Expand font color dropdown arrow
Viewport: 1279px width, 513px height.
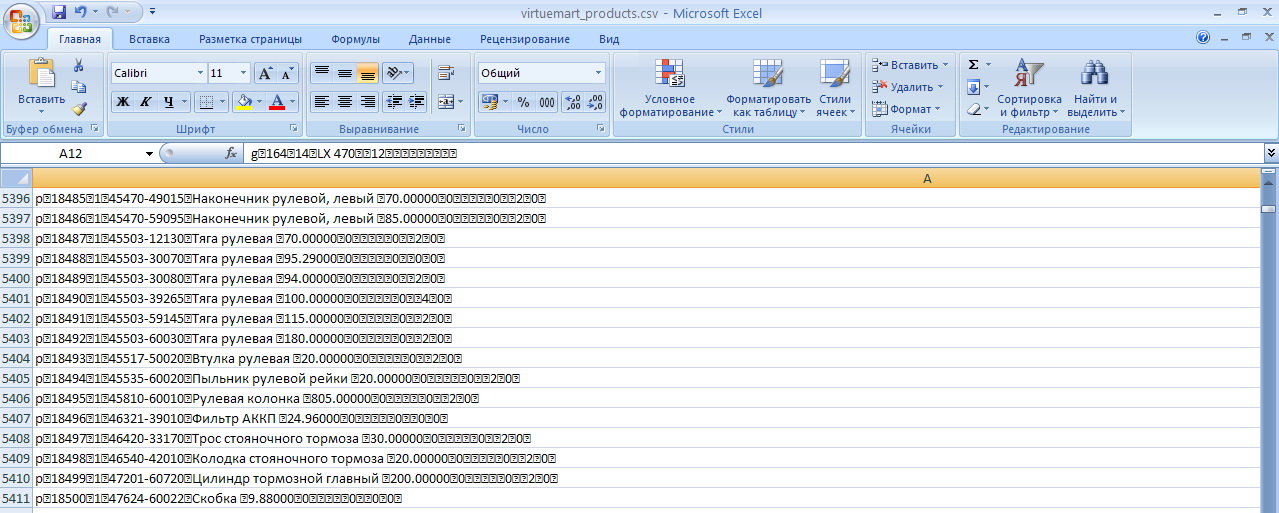[x=294, y=102]
